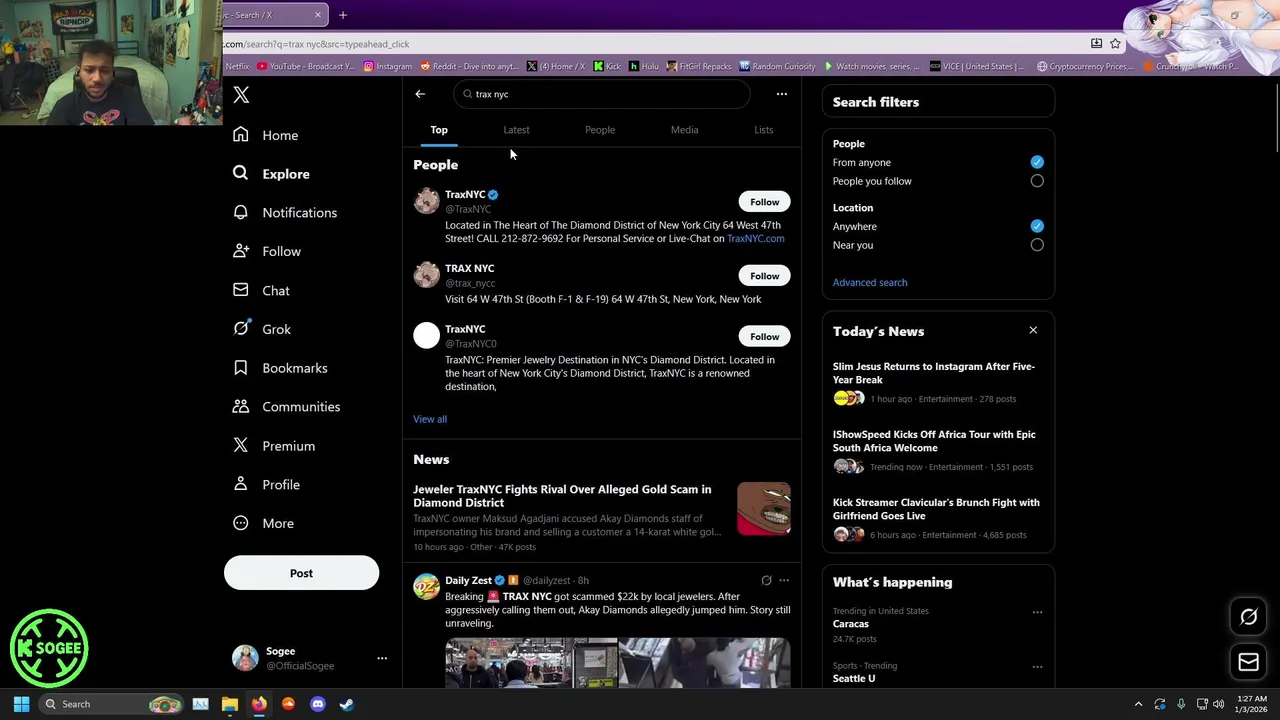Open Discord from the taskbar
The height and width of the screenshot is (720, 1280).
[x=318, y=704]
